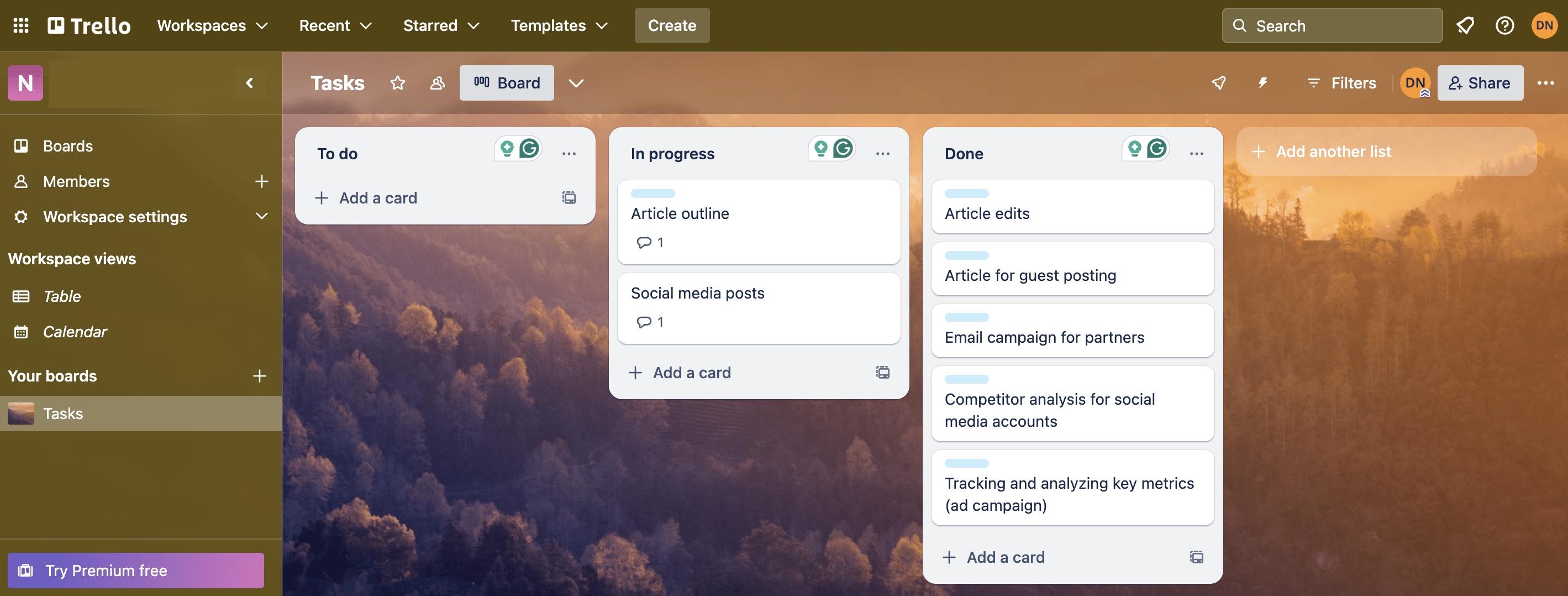Open the Filters button
The image size is (1568, 596).
pos(1341,83)
